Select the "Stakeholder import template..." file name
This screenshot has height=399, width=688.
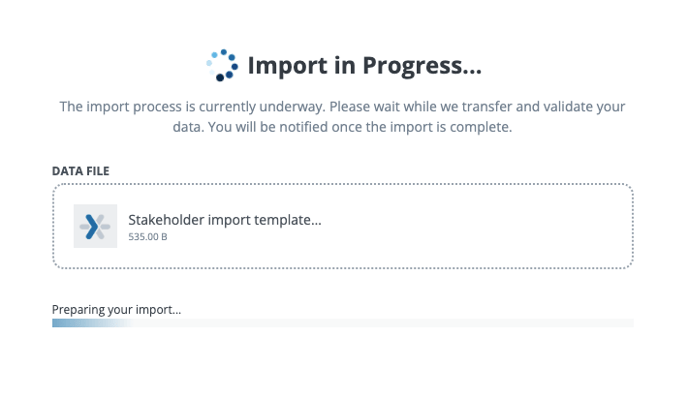pyautogui.click(x=225, y=220)
